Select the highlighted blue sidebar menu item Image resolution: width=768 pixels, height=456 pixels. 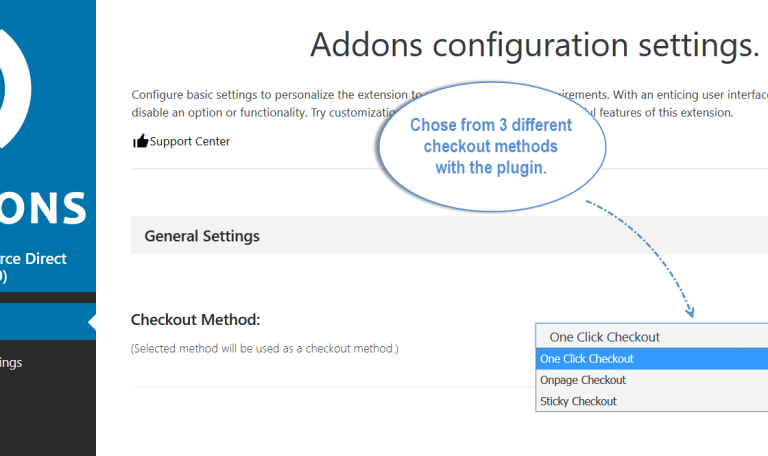pos(48,322)
